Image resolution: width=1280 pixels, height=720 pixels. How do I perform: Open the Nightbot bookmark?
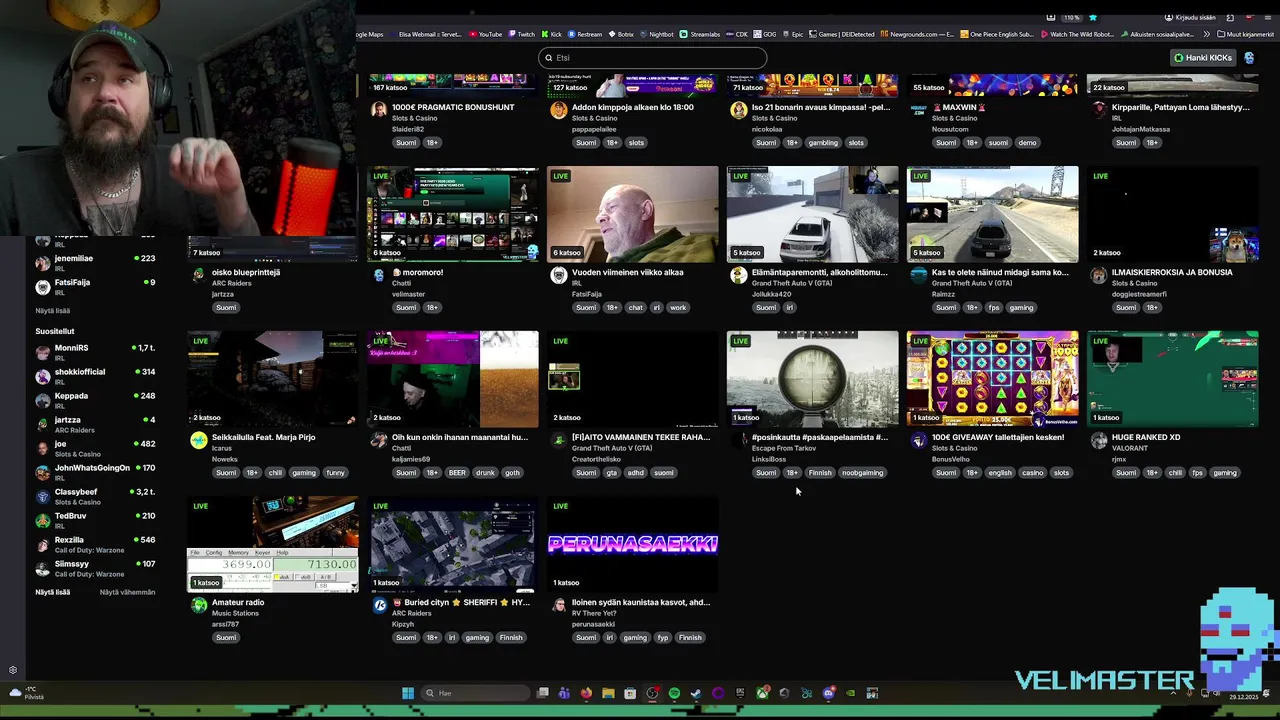(x=657, y=34)
